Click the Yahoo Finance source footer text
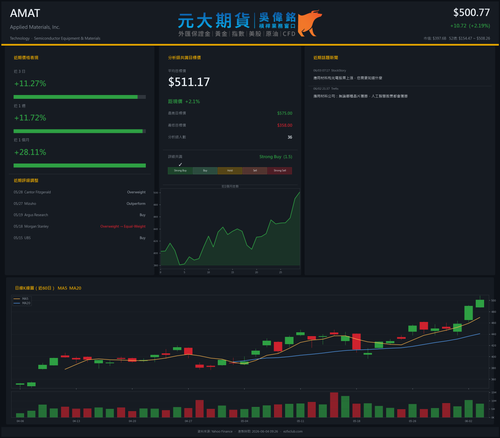 click(x=215, y=431)
